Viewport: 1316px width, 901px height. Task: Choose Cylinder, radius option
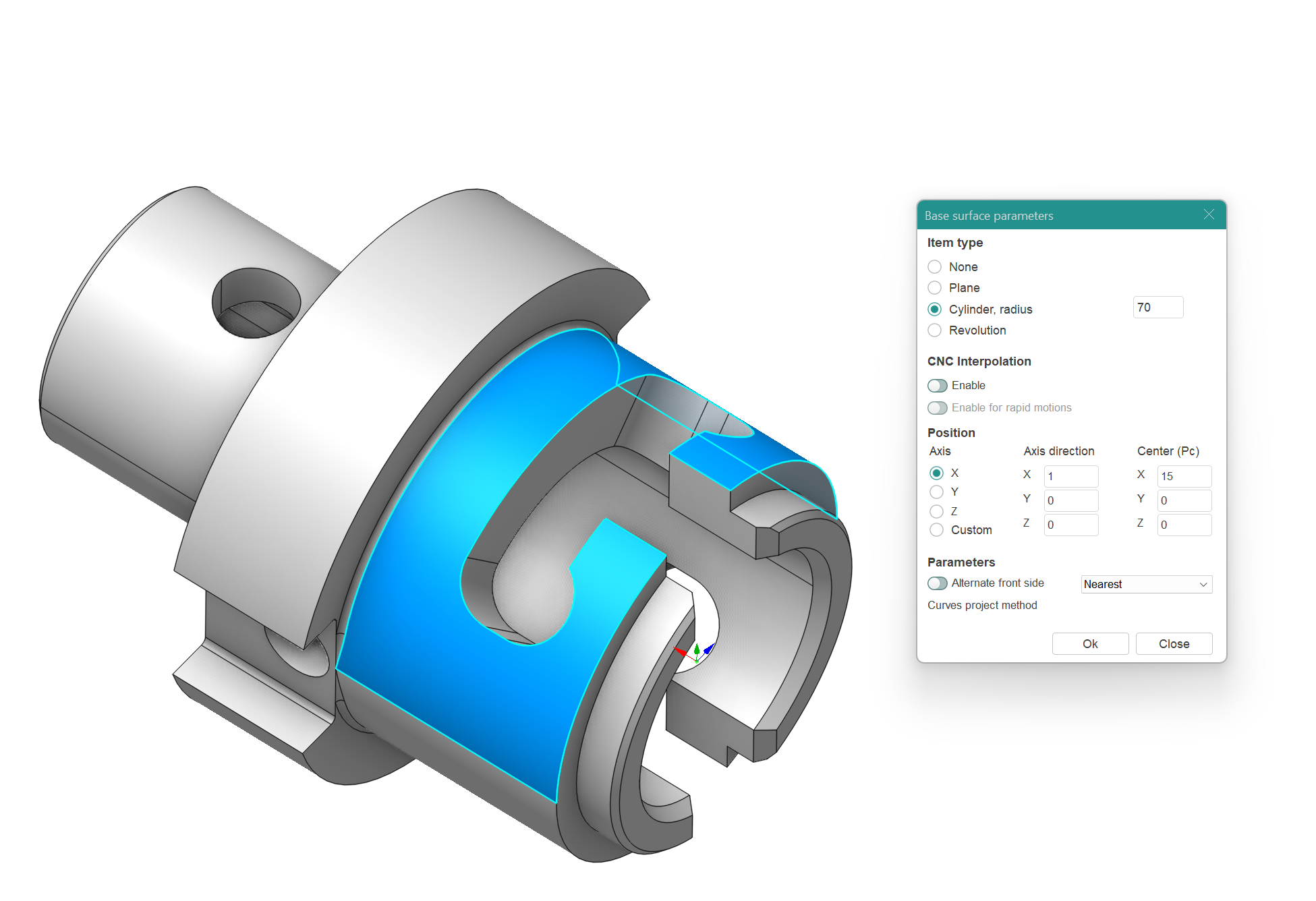pos(934,310)
